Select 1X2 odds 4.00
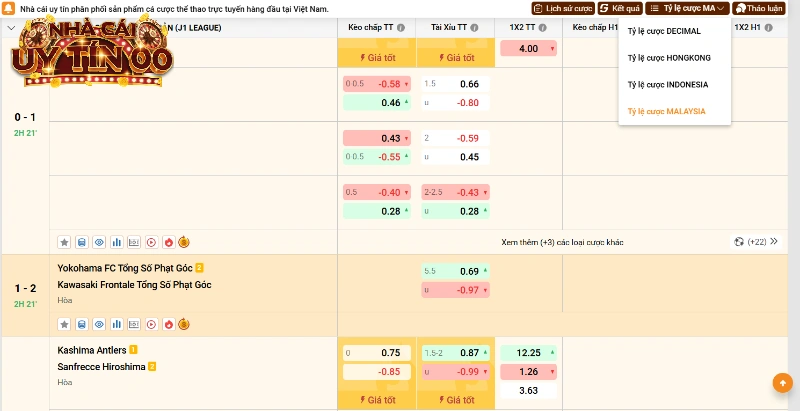This screenshot has width=800, height=411. coord(529,48)
